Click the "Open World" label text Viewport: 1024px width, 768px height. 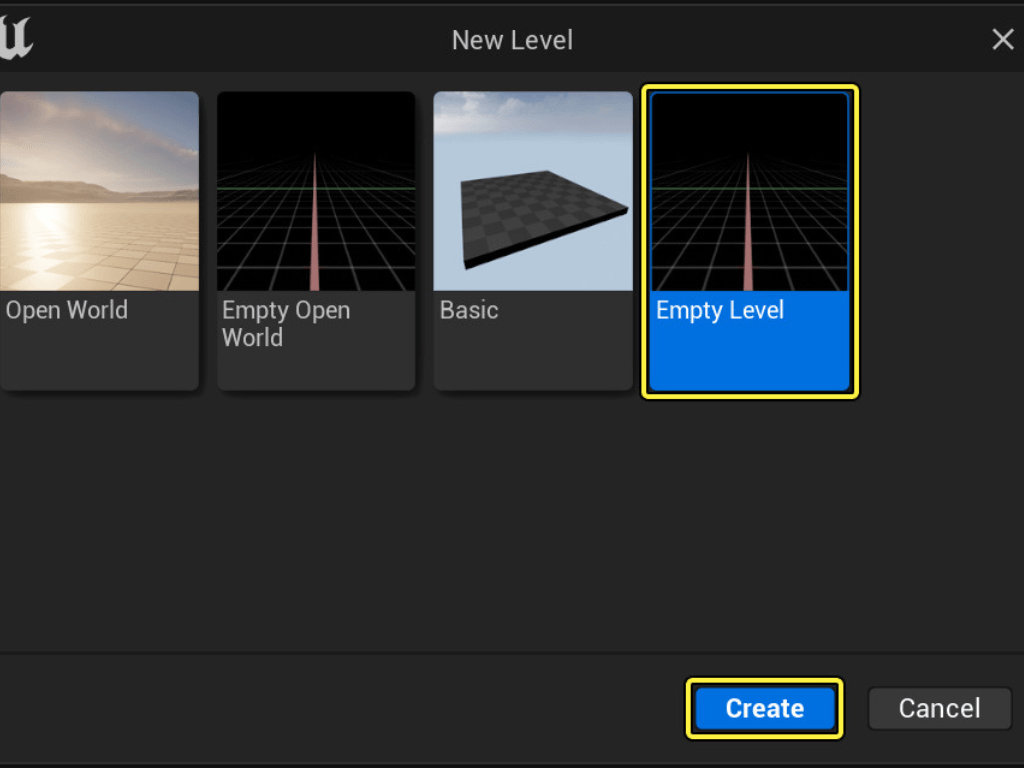pyautogui.click(x=67, y=310)
